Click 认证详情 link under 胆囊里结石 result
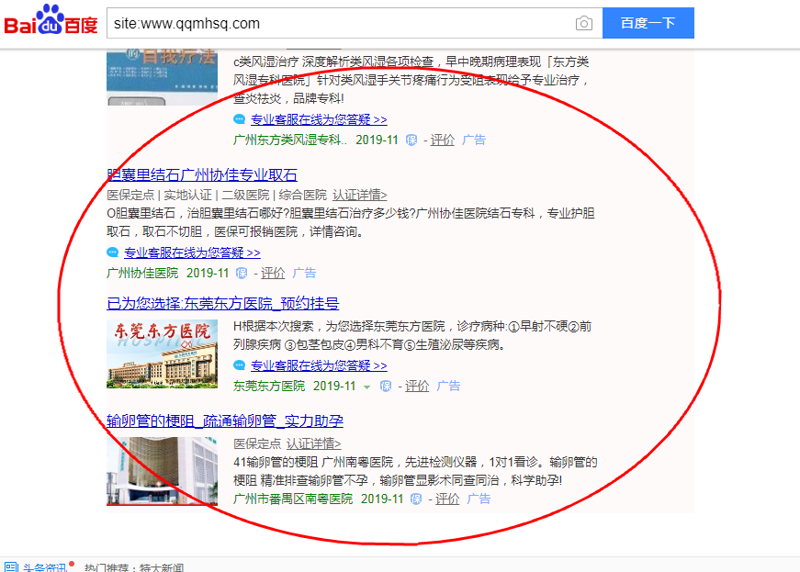 point(360,195)
